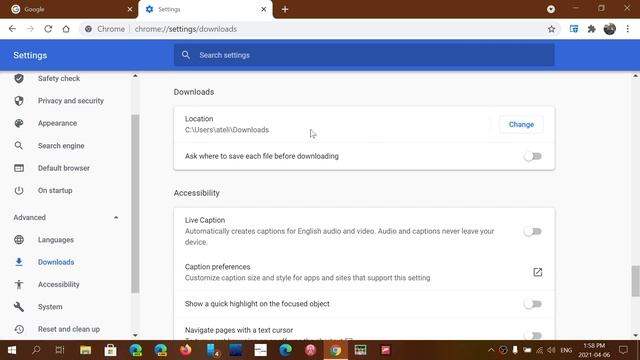640x360 pixels.
Task: Open Reset and clean up
Action: (x=69, y=329)
